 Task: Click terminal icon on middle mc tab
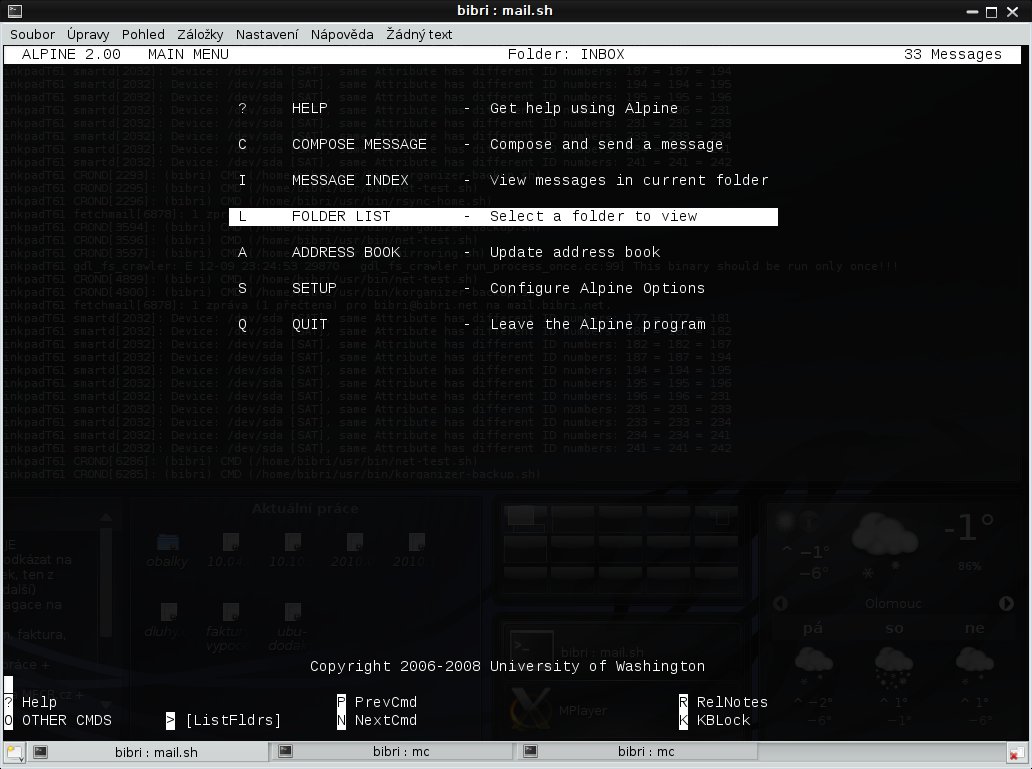285,751
